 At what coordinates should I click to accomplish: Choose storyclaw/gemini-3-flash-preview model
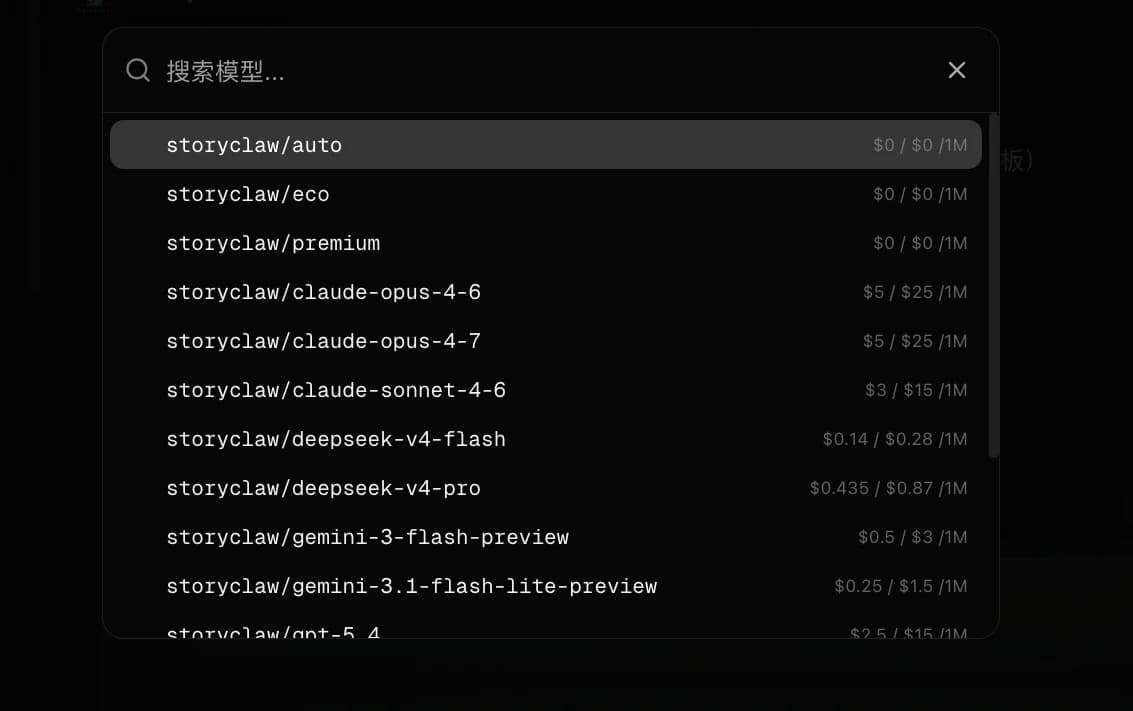[546, 538]
